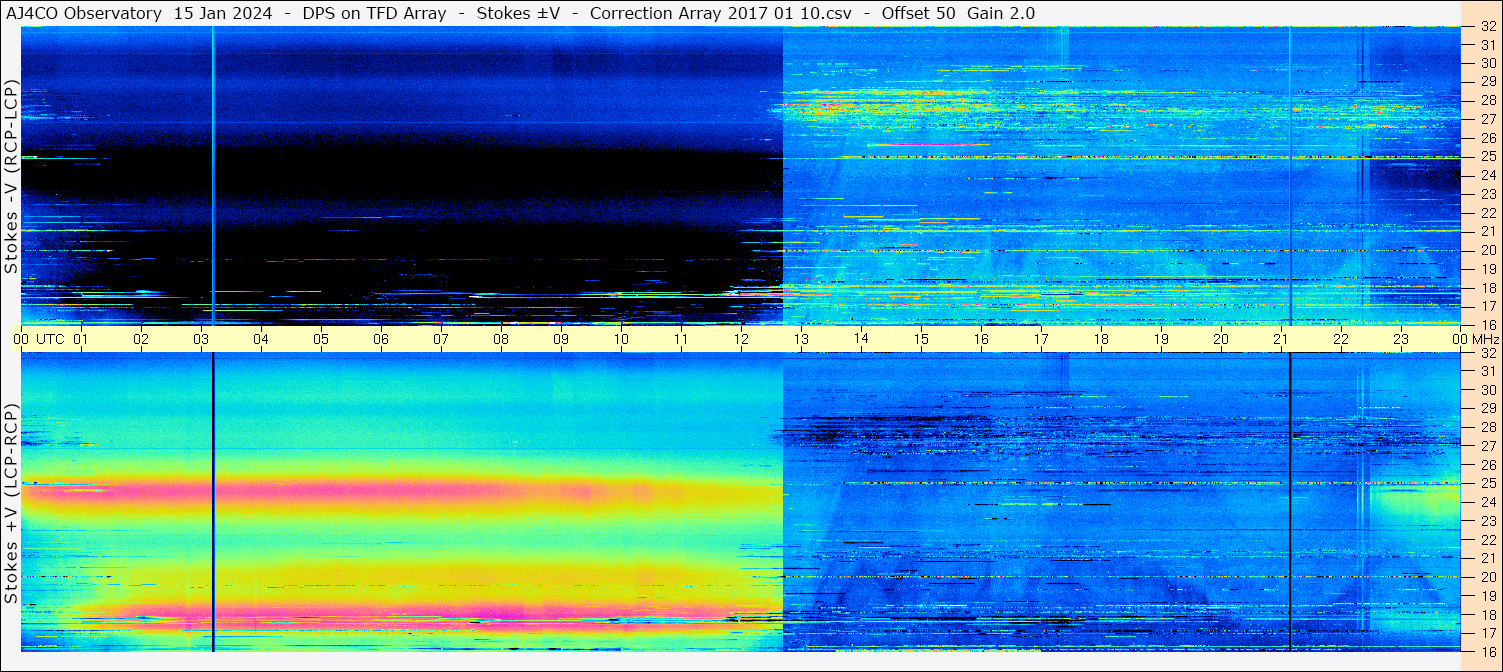Click 26 MHz label of lower +V panel
This screenshot has width=1503, height=672.
[x=1487, y=465]
